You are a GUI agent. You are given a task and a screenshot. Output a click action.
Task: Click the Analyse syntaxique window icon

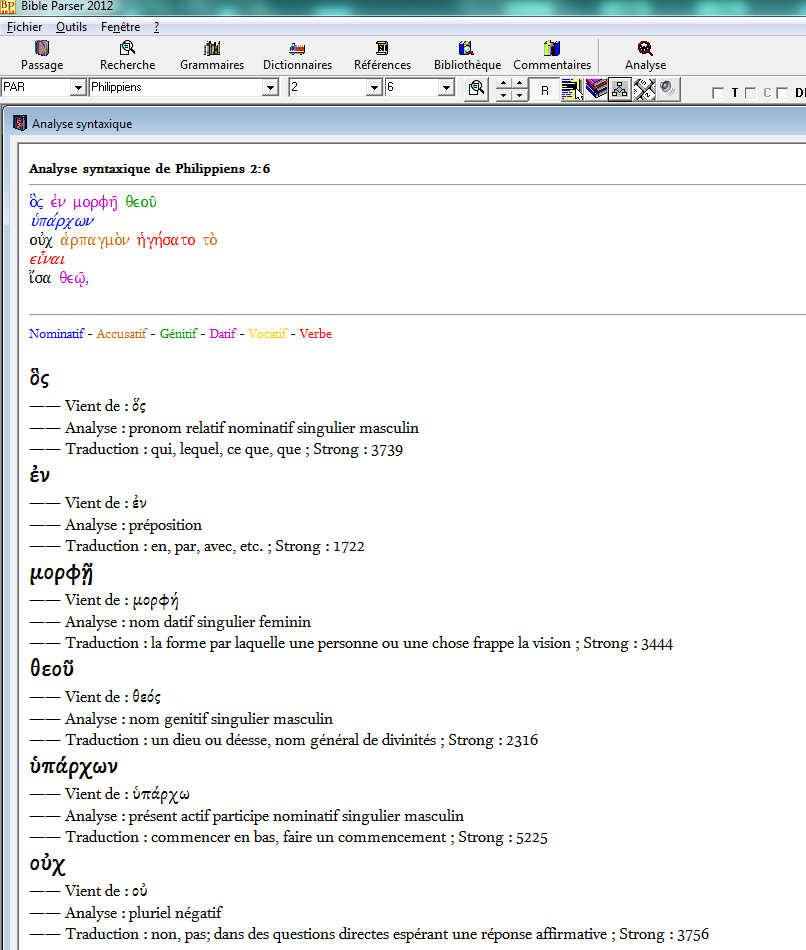(x=20, y=123)
